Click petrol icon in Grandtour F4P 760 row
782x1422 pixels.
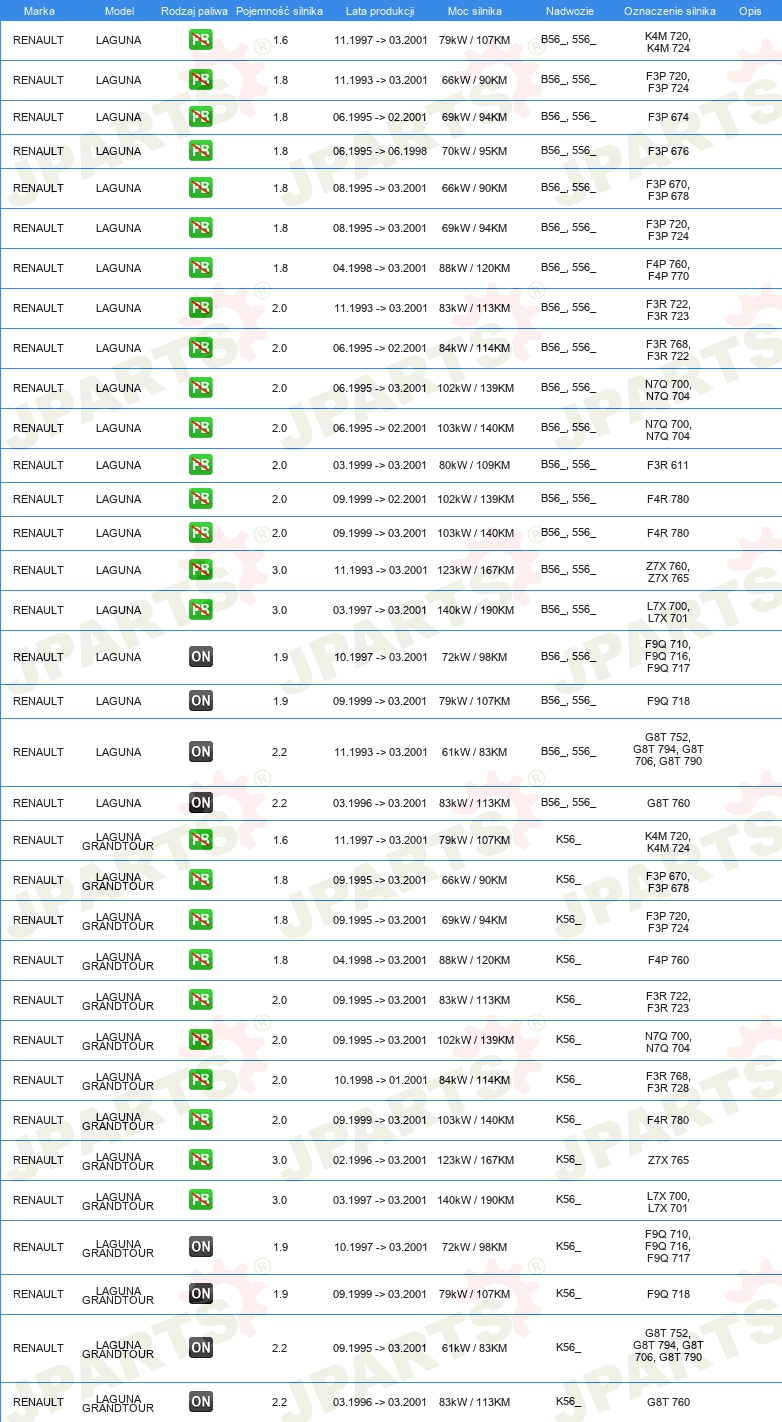pyautogui.click(x=201, y=960)
